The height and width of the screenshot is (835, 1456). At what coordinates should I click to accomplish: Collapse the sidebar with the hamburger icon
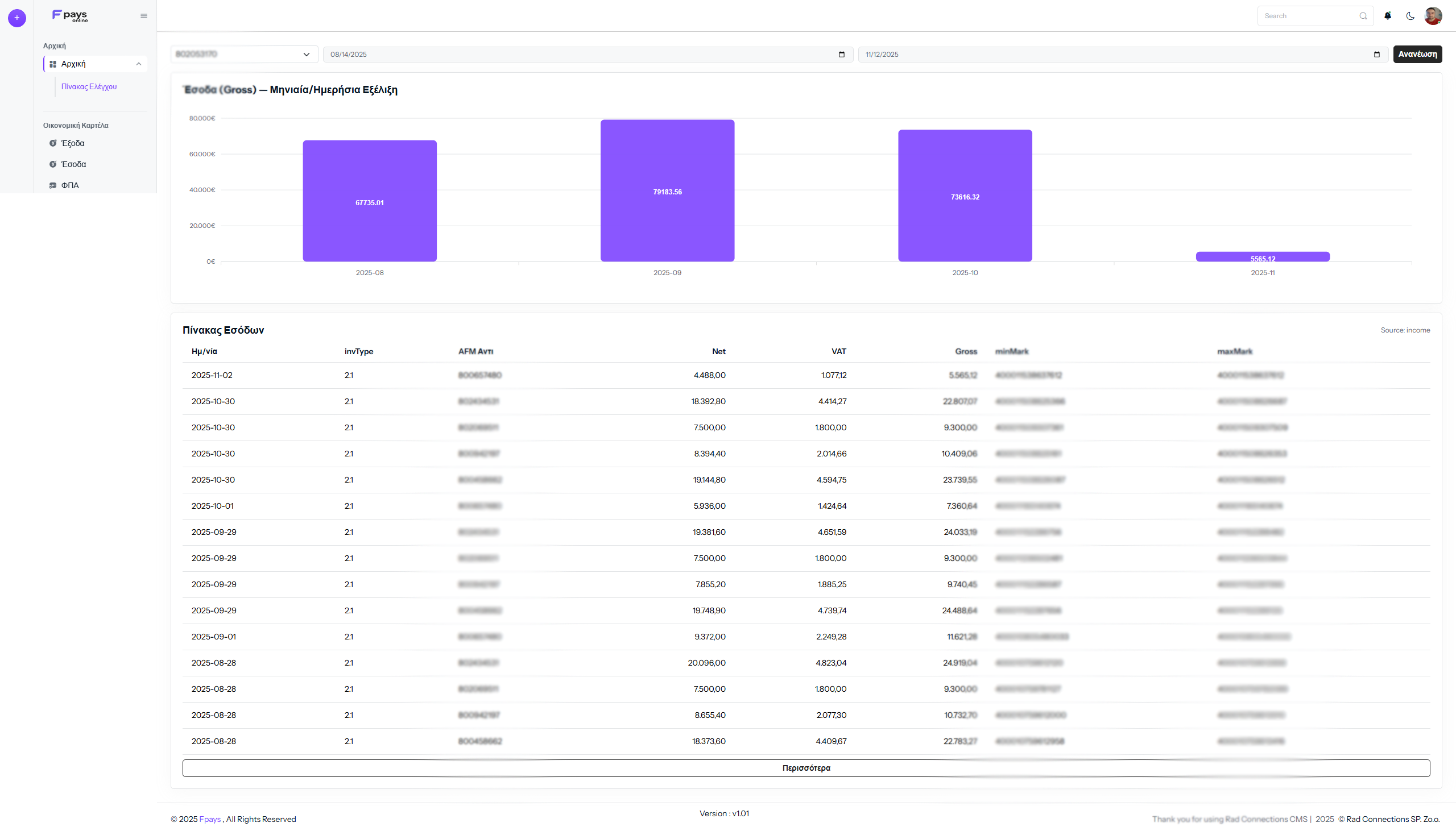pyautogui.click(x=144, y=16)
